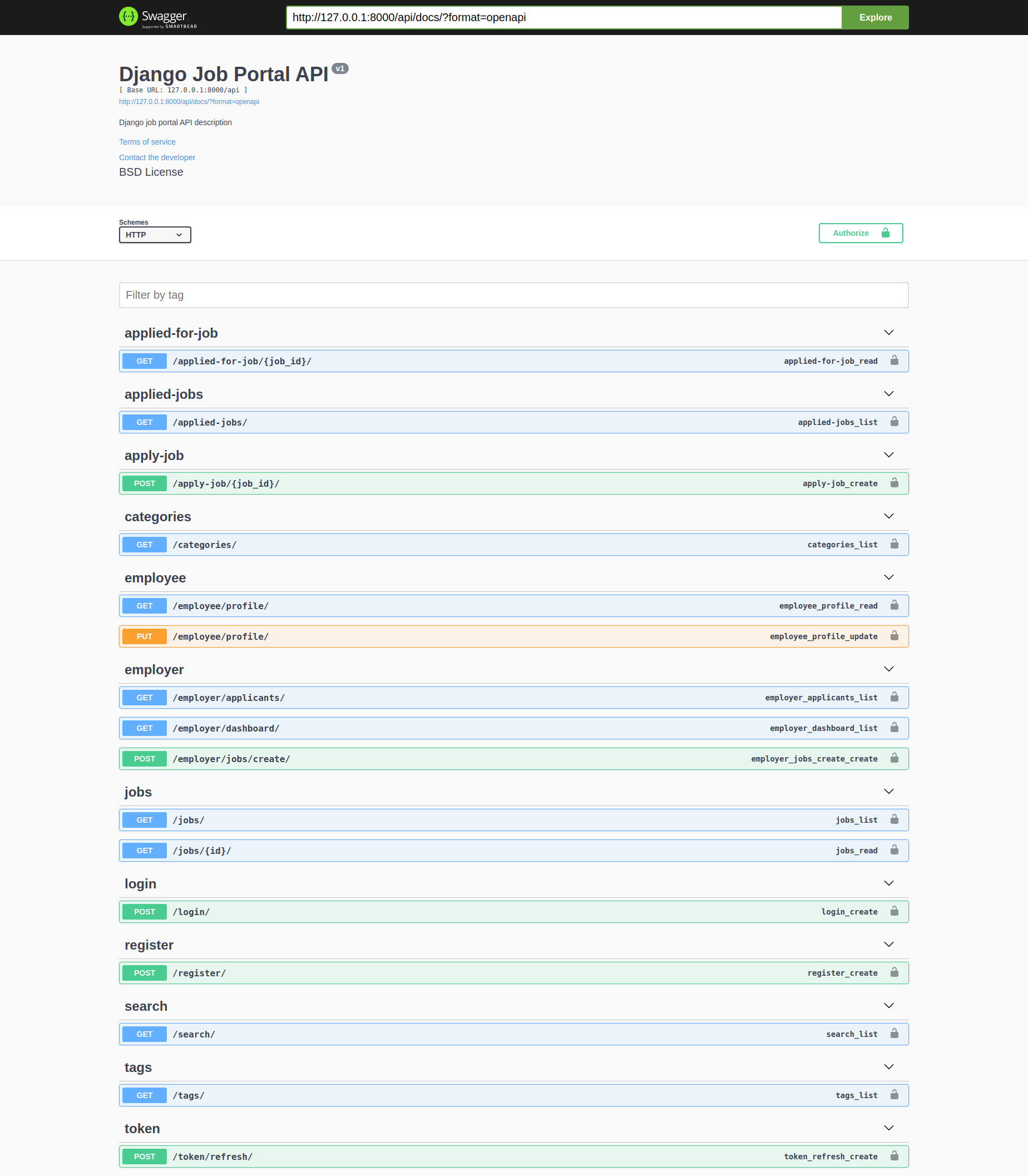Collapse the apply-job section chevron

coord(888,455)
